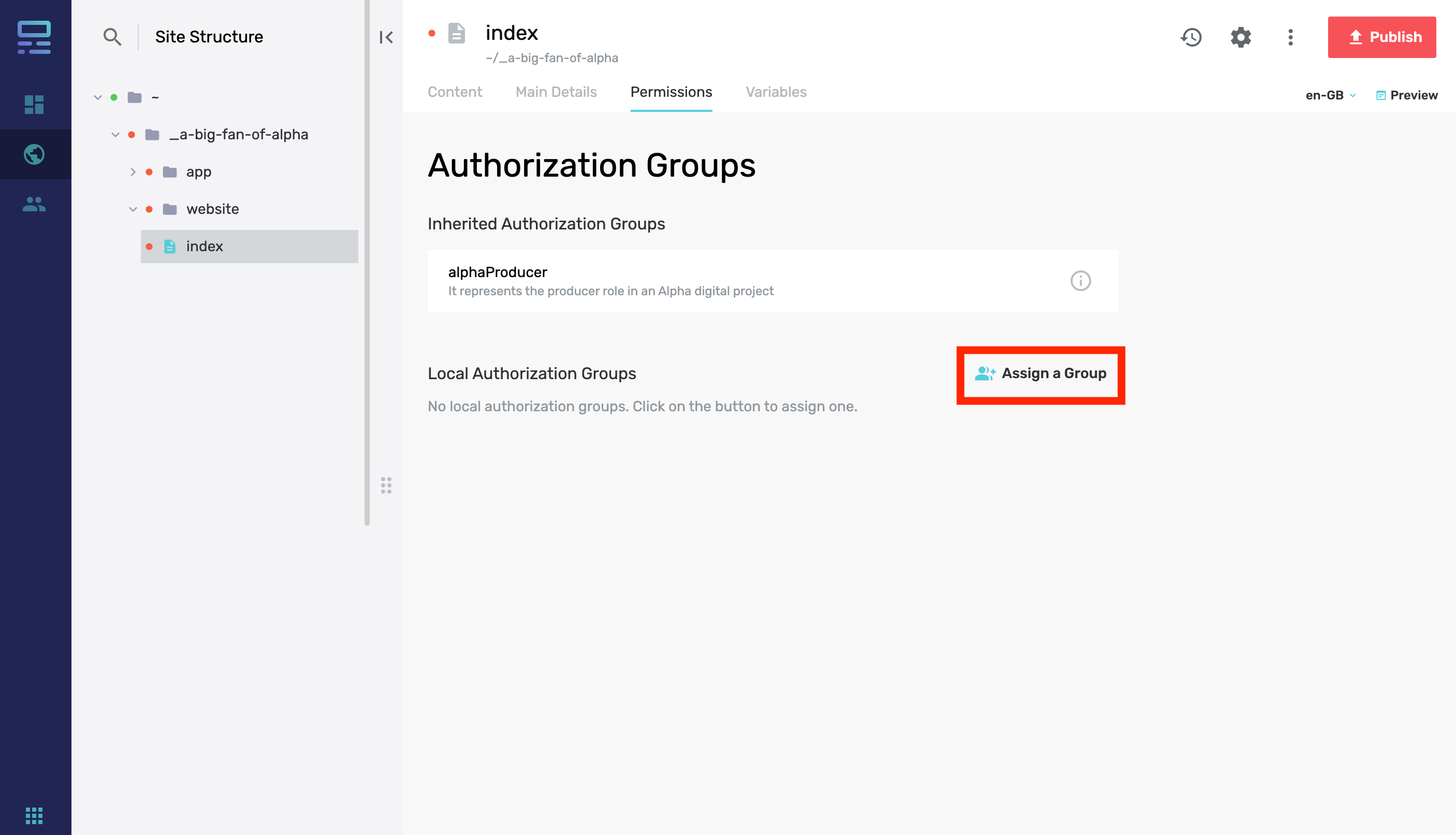Screen dimensions: 1456x835
Task: Click the _a-big-fan-of-alpha folder icon
Action: tap(152, 134)
